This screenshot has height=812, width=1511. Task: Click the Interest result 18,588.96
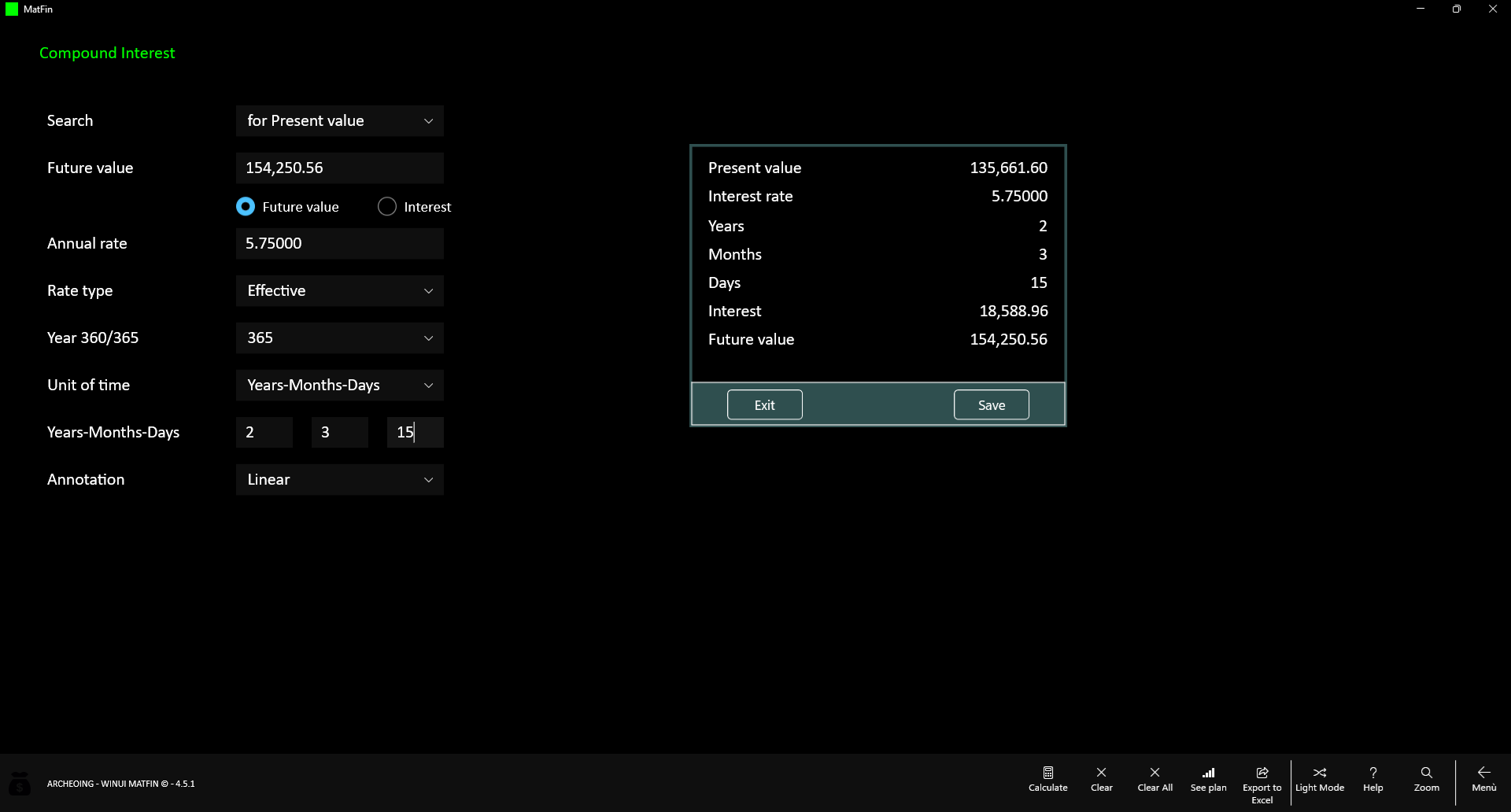click(1013, 311)
